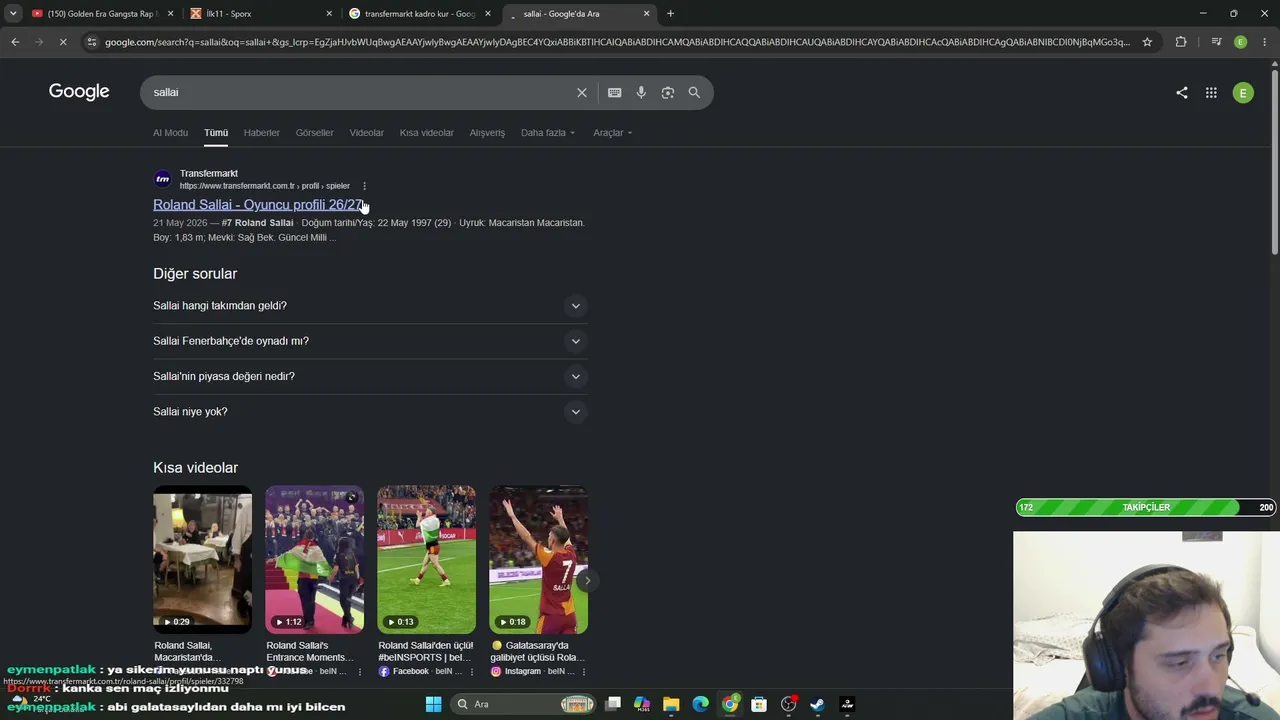The height and width of the screenshot is (720, 1280).
Task: Switch to Haberler news results
Action: [262, 133]
